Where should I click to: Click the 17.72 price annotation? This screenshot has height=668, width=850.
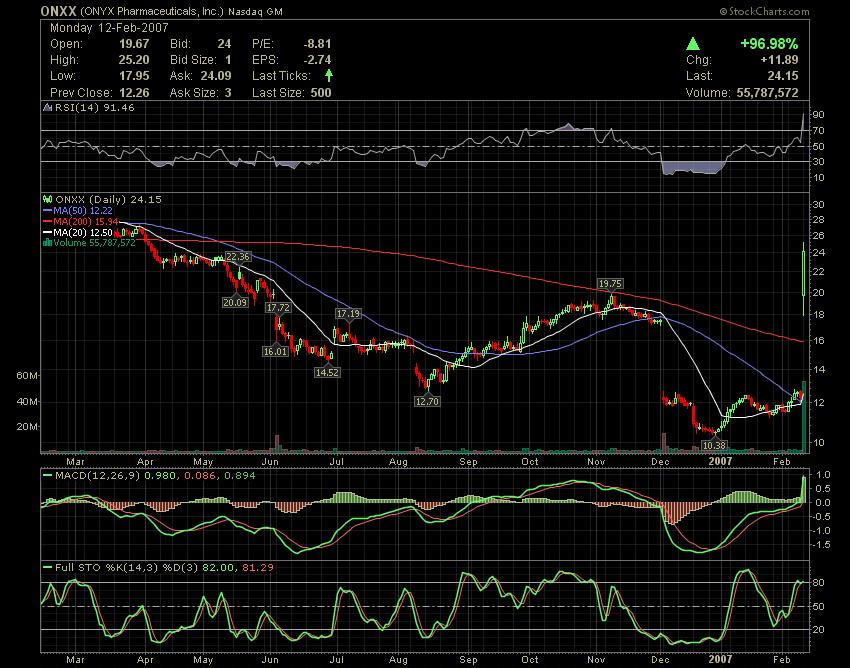pos(278,307)
